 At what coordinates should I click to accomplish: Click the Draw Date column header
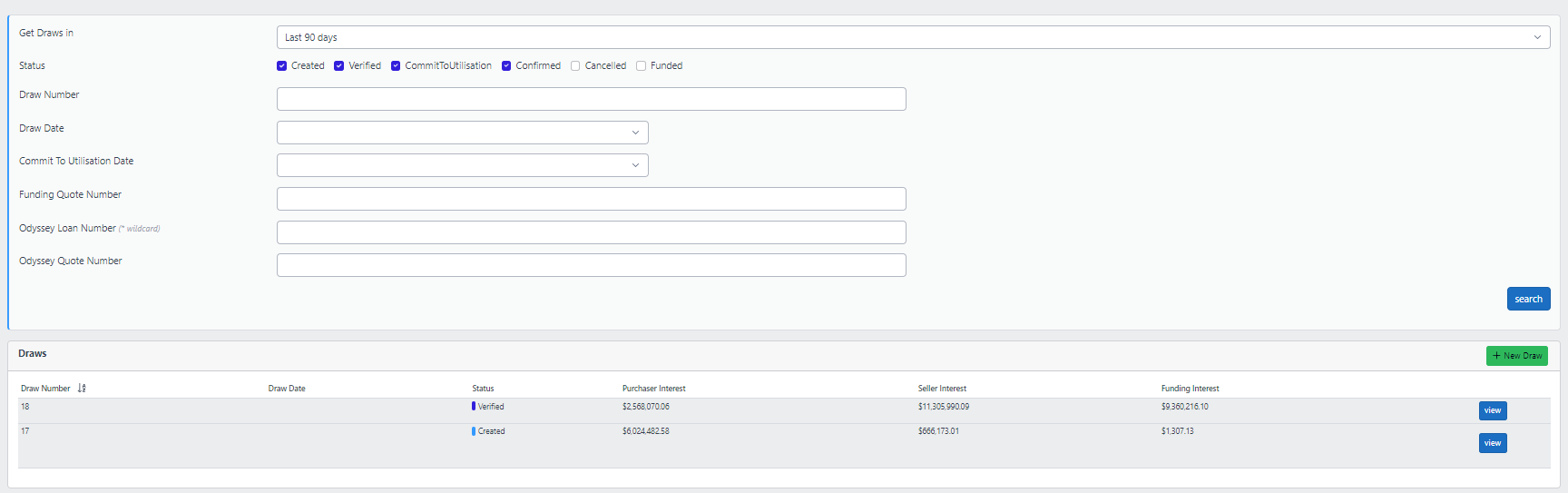coord(287,389)
